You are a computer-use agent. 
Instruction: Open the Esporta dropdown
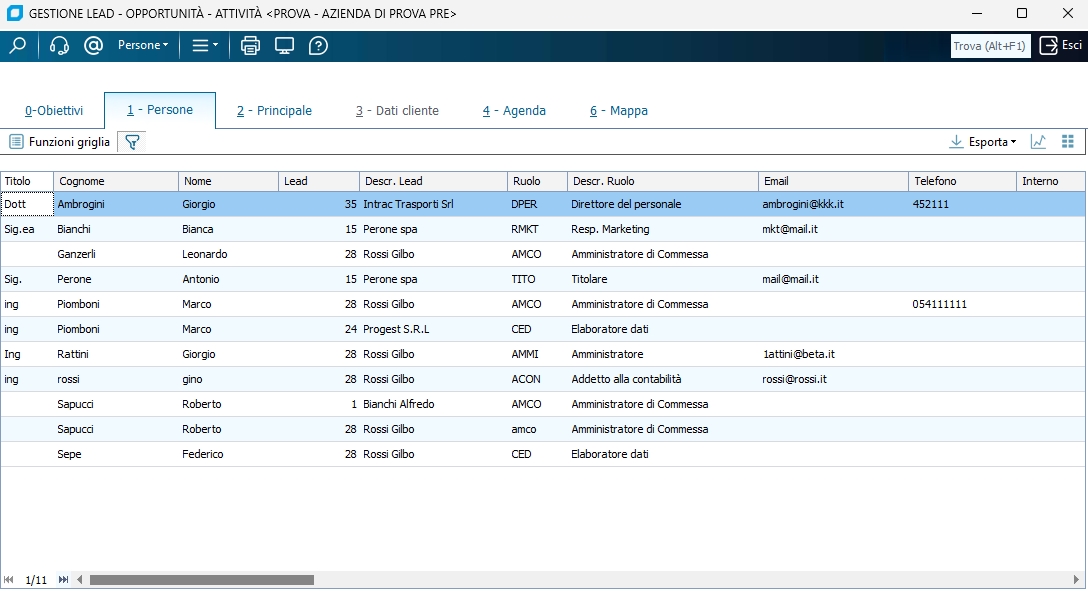tap(983, 142)
